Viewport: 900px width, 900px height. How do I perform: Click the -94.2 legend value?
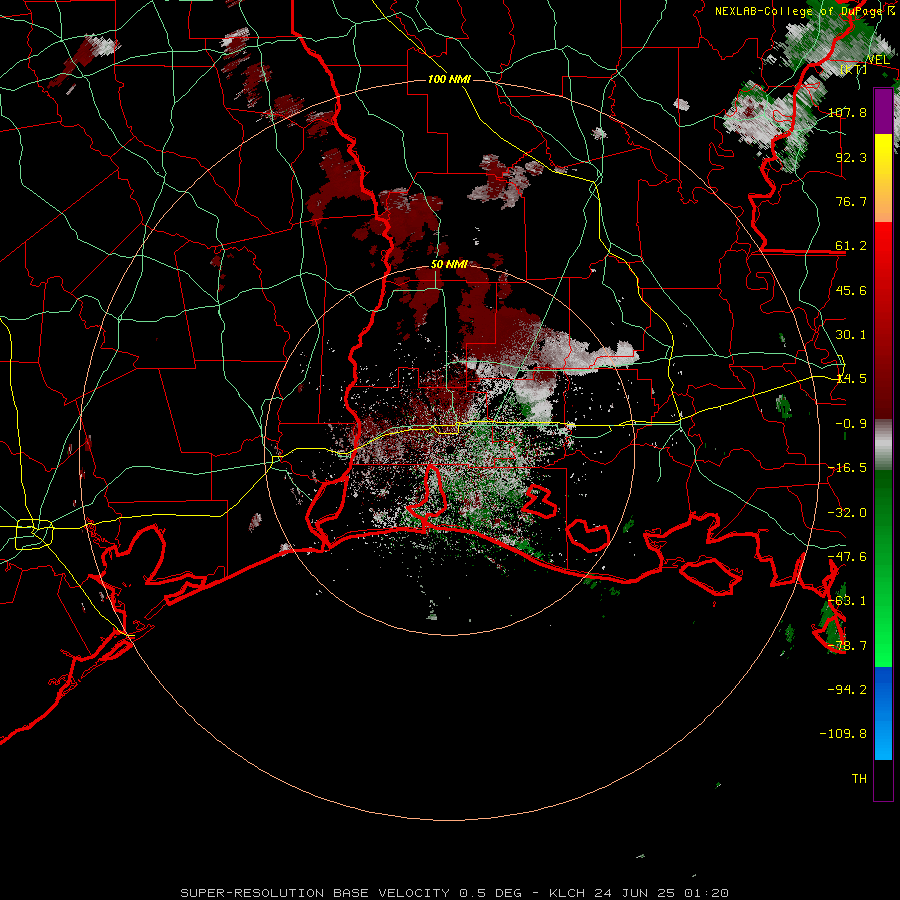(847, 690)
